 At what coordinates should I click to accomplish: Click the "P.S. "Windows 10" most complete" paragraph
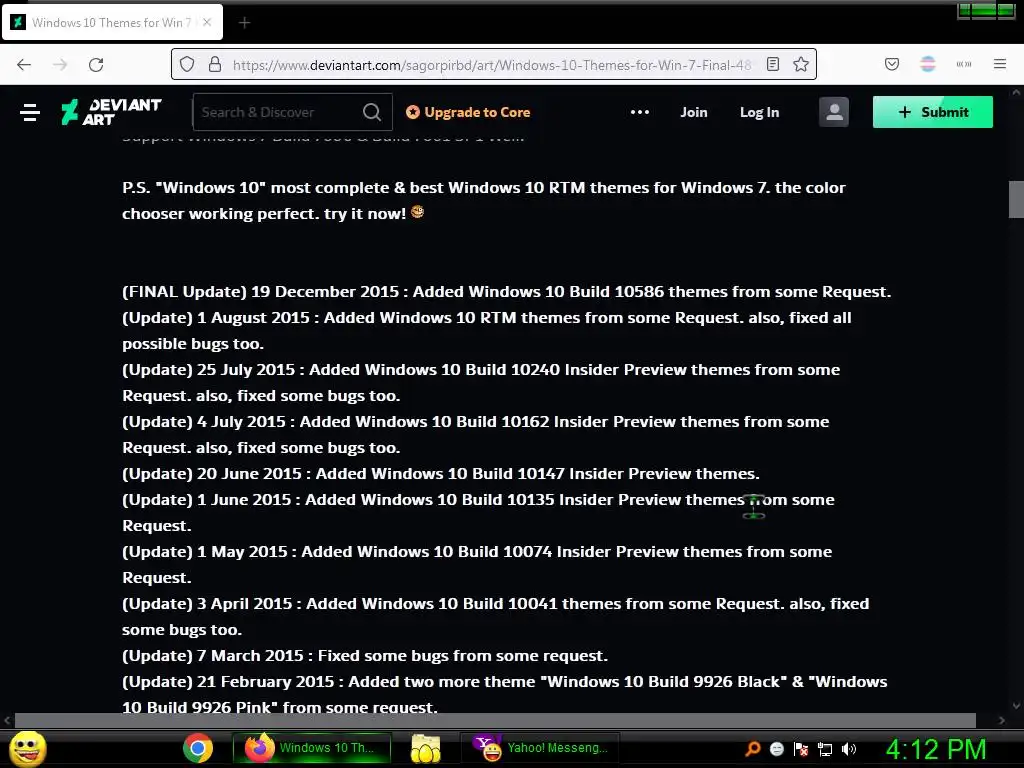tap(484, 200)
